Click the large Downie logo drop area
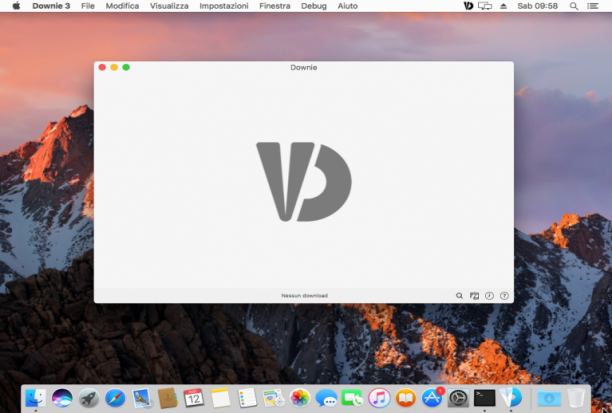 click(x=304, y=182)
